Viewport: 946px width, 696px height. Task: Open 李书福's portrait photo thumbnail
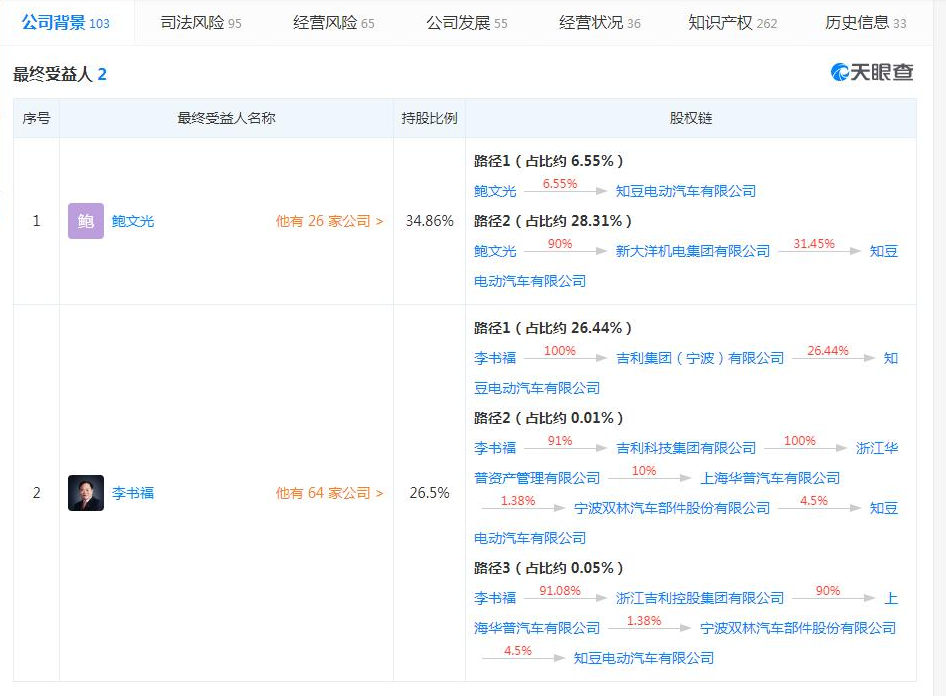[x=86, y=493]
